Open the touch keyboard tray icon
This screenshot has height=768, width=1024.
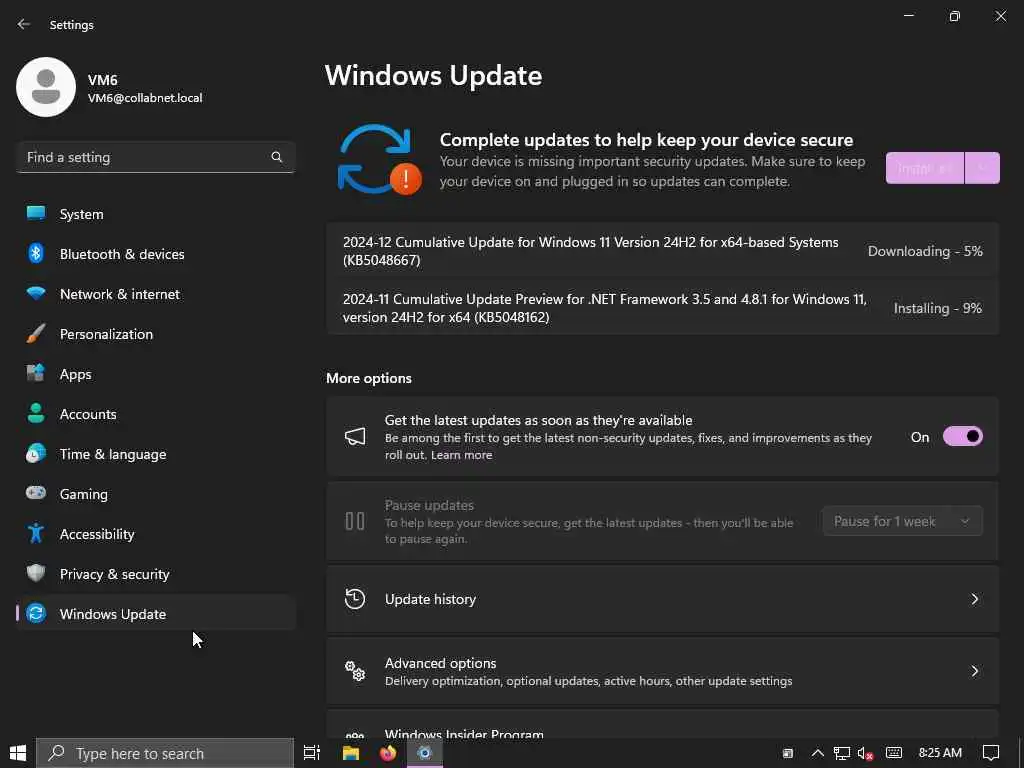pyautogui.click(x=894, y=753)
